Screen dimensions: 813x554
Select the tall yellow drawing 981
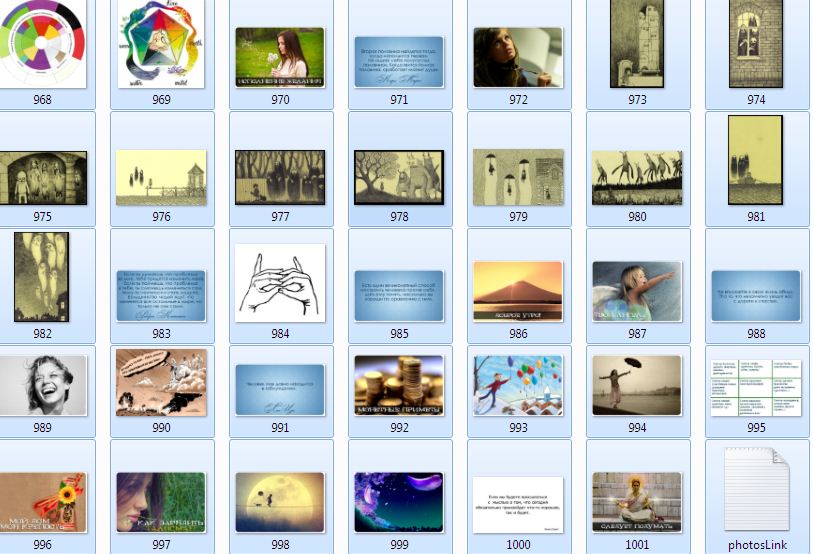point(755,160)
